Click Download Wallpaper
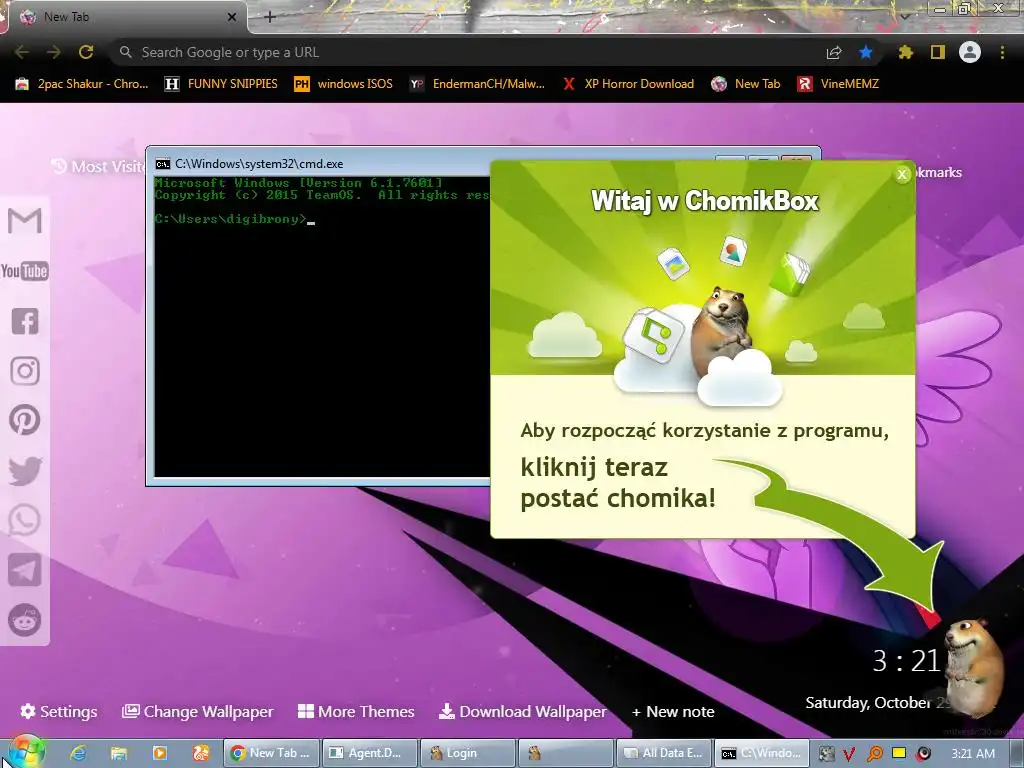This screenshot has width=1024, height=768. click(522, 711)
